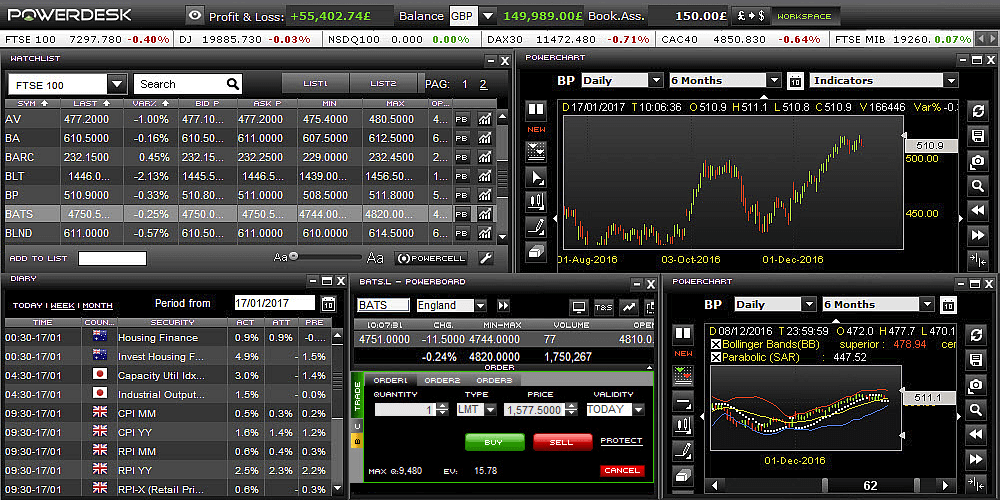Click compress-axis icon in Indicators Powerchart
Viewport: 1000px width, 500px height.
click(x=976, y=260)
